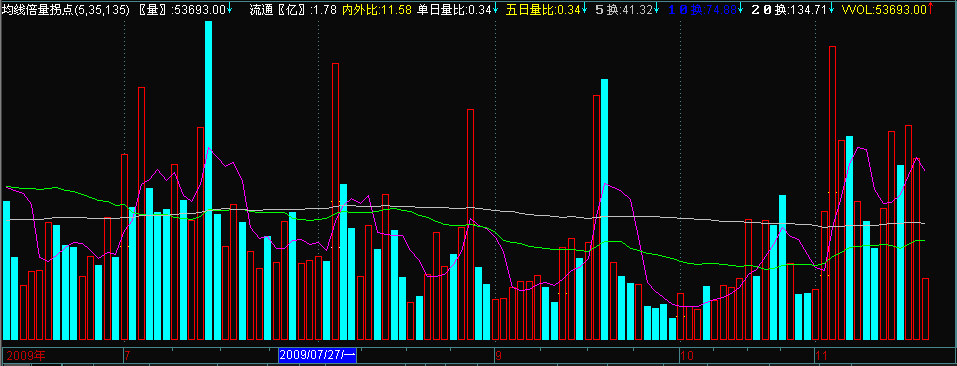Click the highlighted date 2009/07/27/一

coord(317,355)
